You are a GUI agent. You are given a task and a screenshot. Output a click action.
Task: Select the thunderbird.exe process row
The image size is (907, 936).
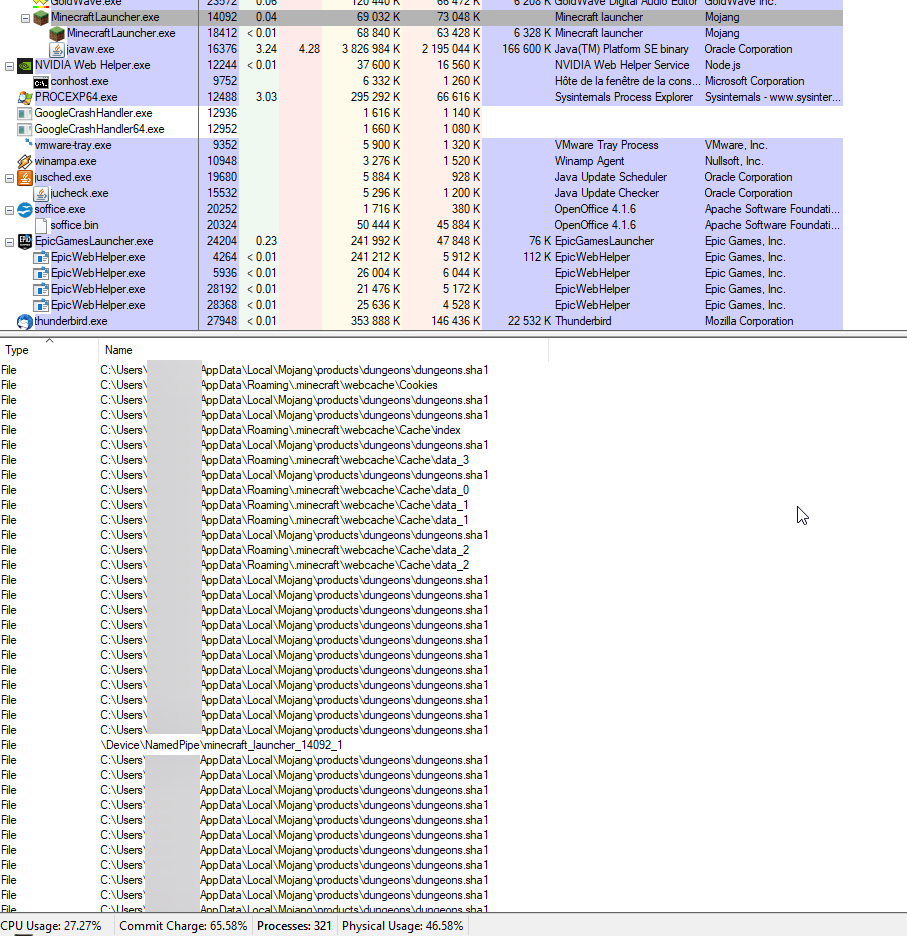pos(421,321)
